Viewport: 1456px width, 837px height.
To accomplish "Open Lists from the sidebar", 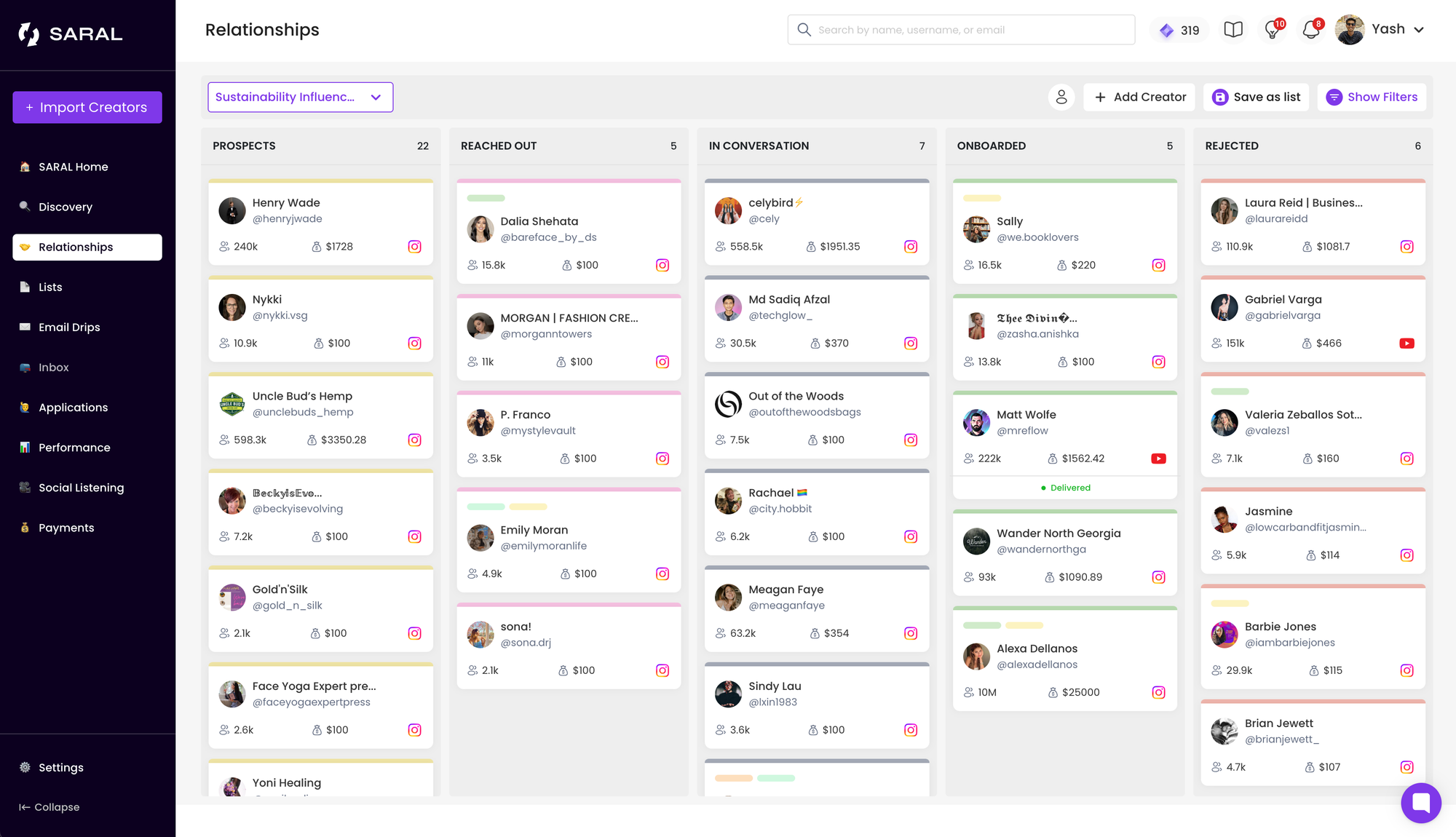I will (x=87, y=287).
